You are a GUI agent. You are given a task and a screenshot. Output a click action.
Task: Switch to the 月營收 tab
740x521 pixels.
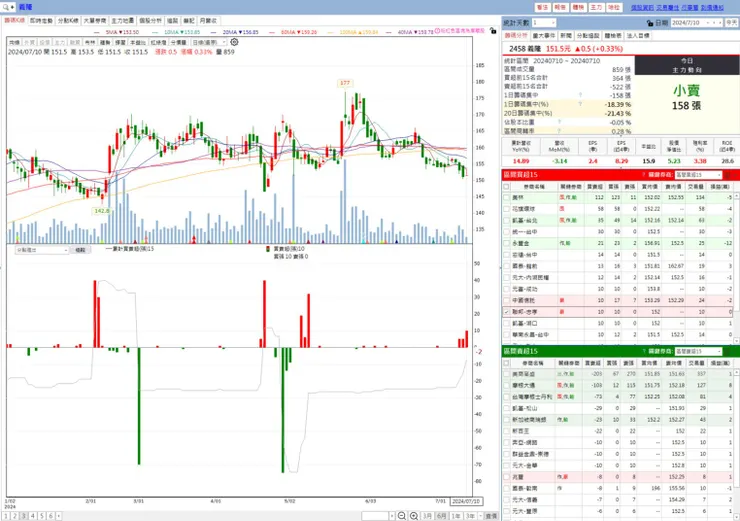[208, 21]
